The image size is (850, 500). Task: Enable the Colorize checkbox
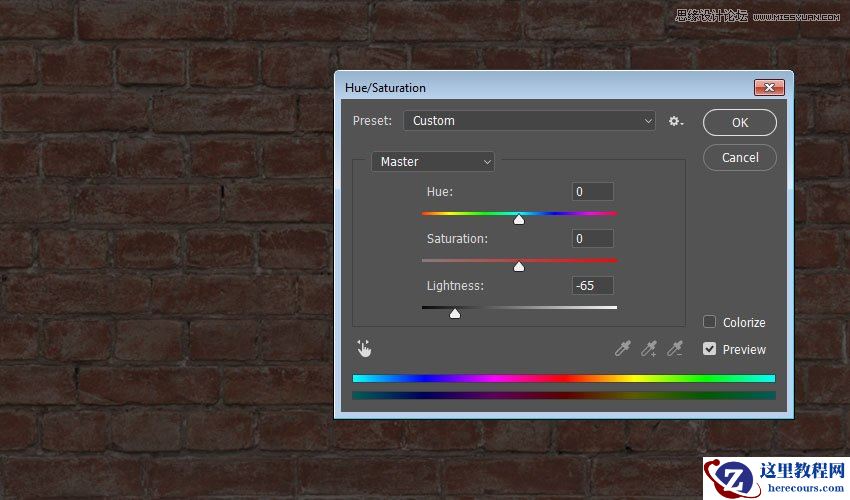click(709, 322)
